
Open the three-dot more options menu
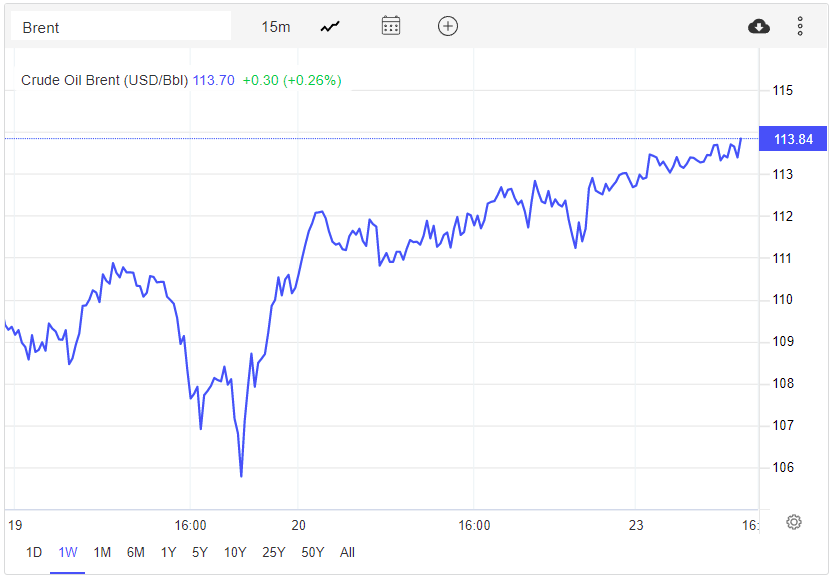coord(800,27)
